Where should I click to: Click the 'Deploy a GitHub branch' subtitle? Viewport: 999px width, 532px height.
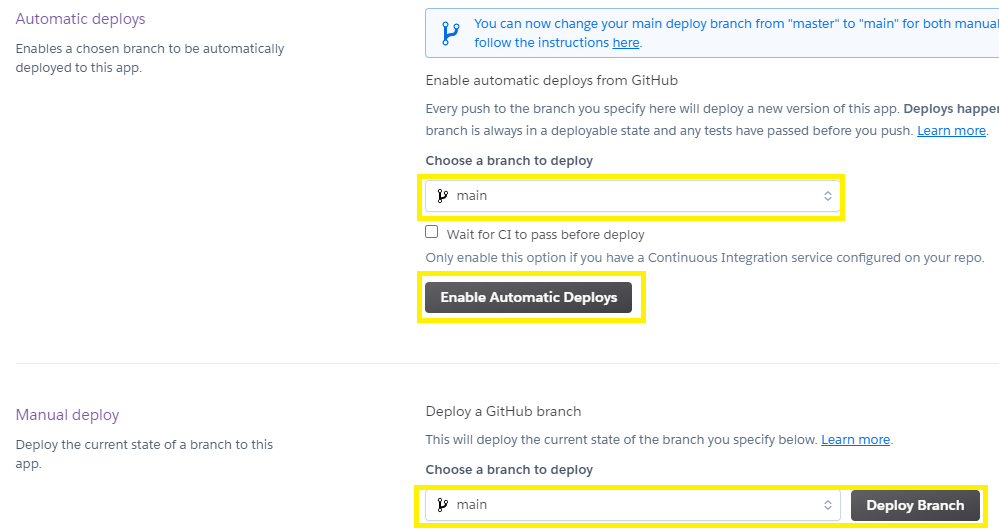pos(503,412)
